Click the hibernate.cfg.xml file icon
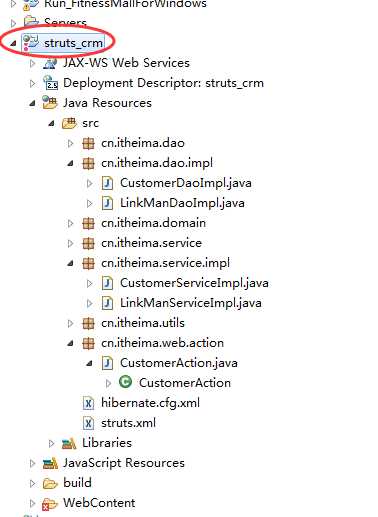This screenshot has width=378, height=517. (x=88, y=403)
